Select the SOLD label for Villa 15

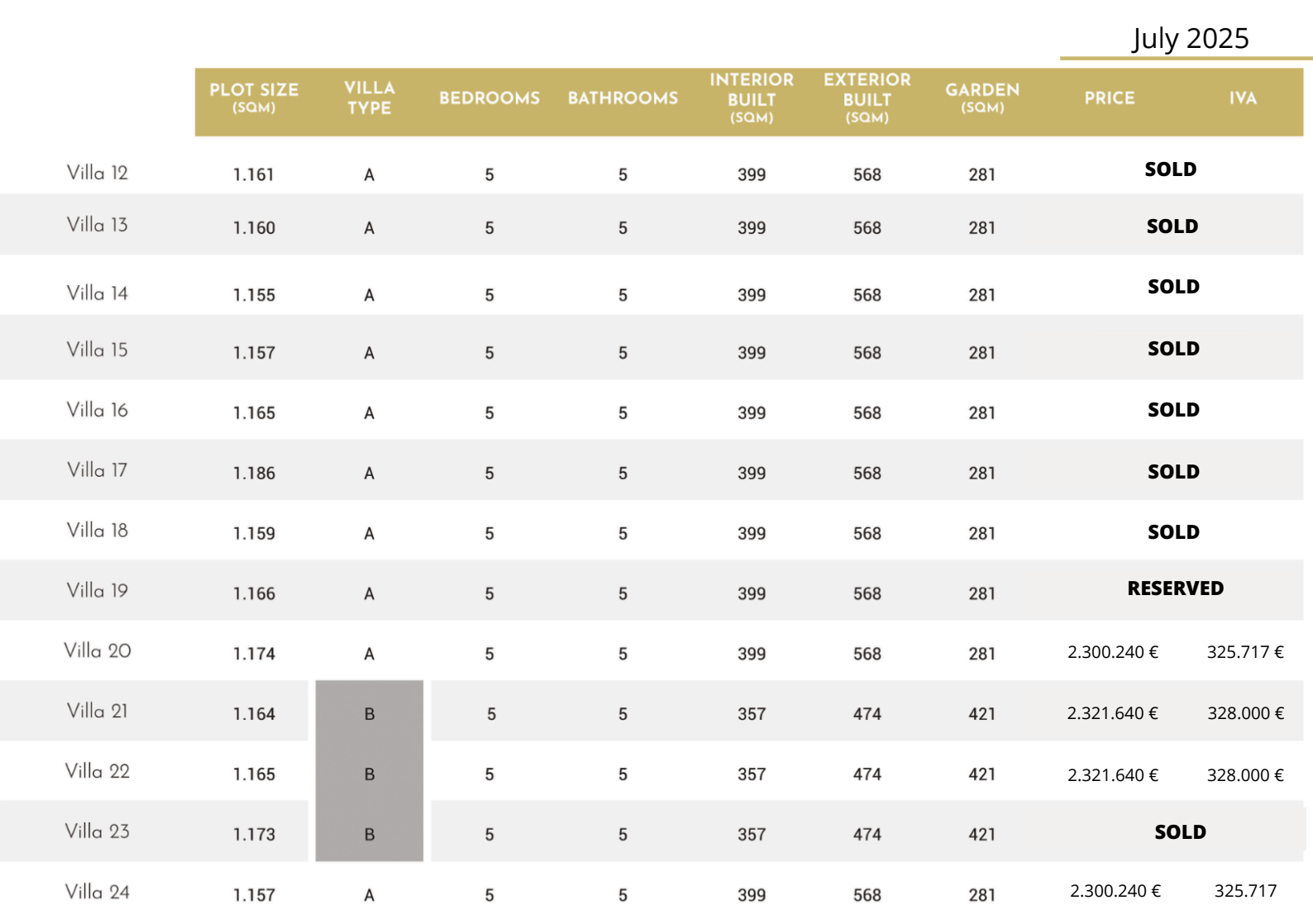1174,349
